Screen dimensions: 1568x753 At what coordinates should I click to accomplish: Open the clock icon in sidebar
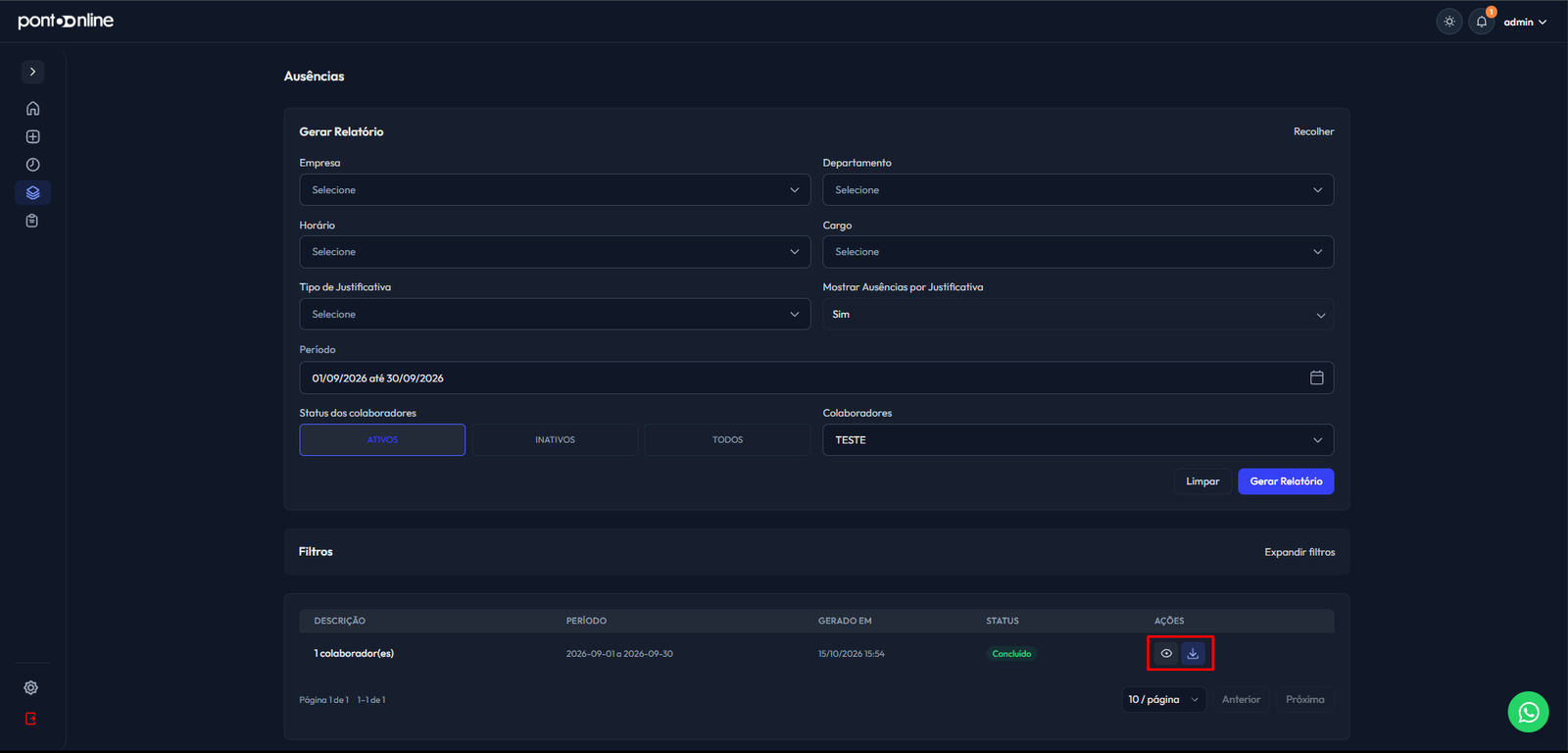[32, 165]
